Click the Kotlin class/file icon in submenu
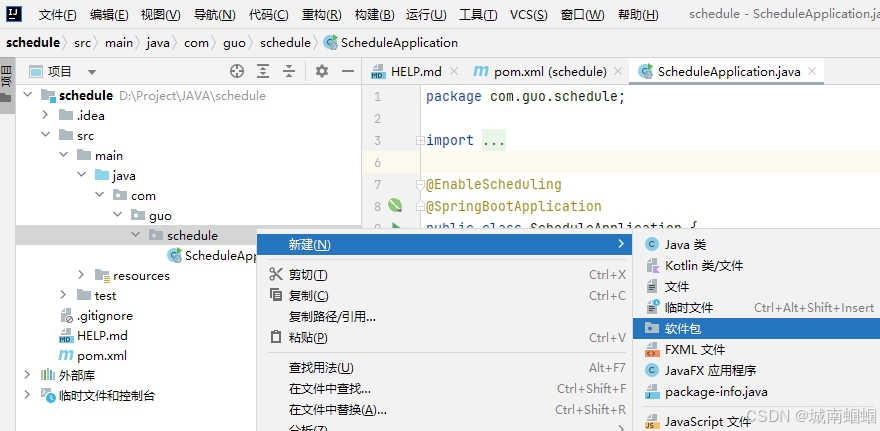The image size is (880, 431). [652, 265]
